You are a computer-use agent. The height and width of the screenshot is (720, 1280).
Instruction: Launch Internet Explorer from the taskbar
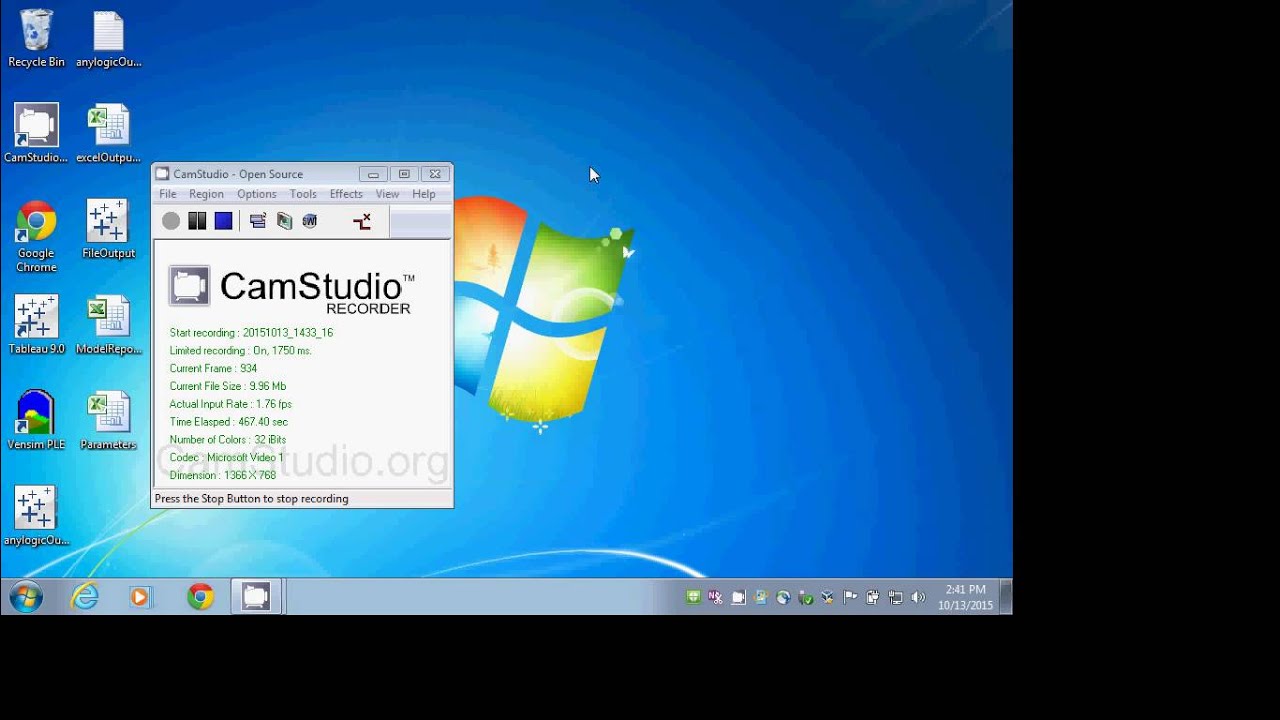click(85, 597)
